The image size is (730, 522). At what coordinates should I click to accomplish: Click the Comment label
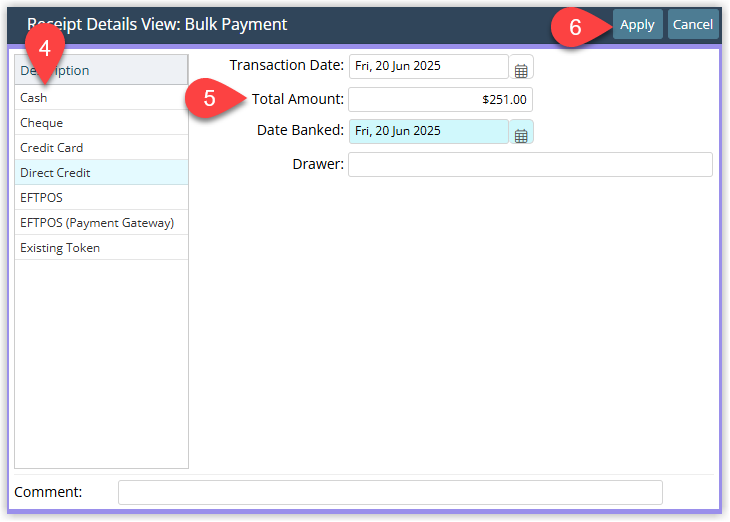click(48, 492)
